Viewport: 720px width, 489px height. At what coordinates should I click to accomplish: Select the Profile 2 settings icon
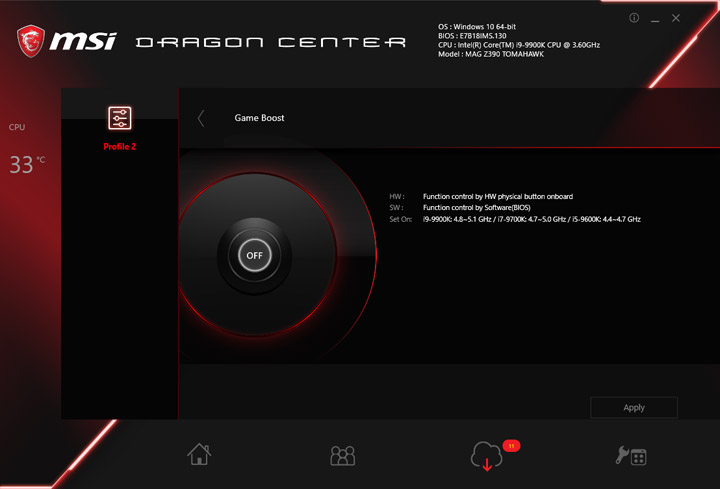click(119, 118)
